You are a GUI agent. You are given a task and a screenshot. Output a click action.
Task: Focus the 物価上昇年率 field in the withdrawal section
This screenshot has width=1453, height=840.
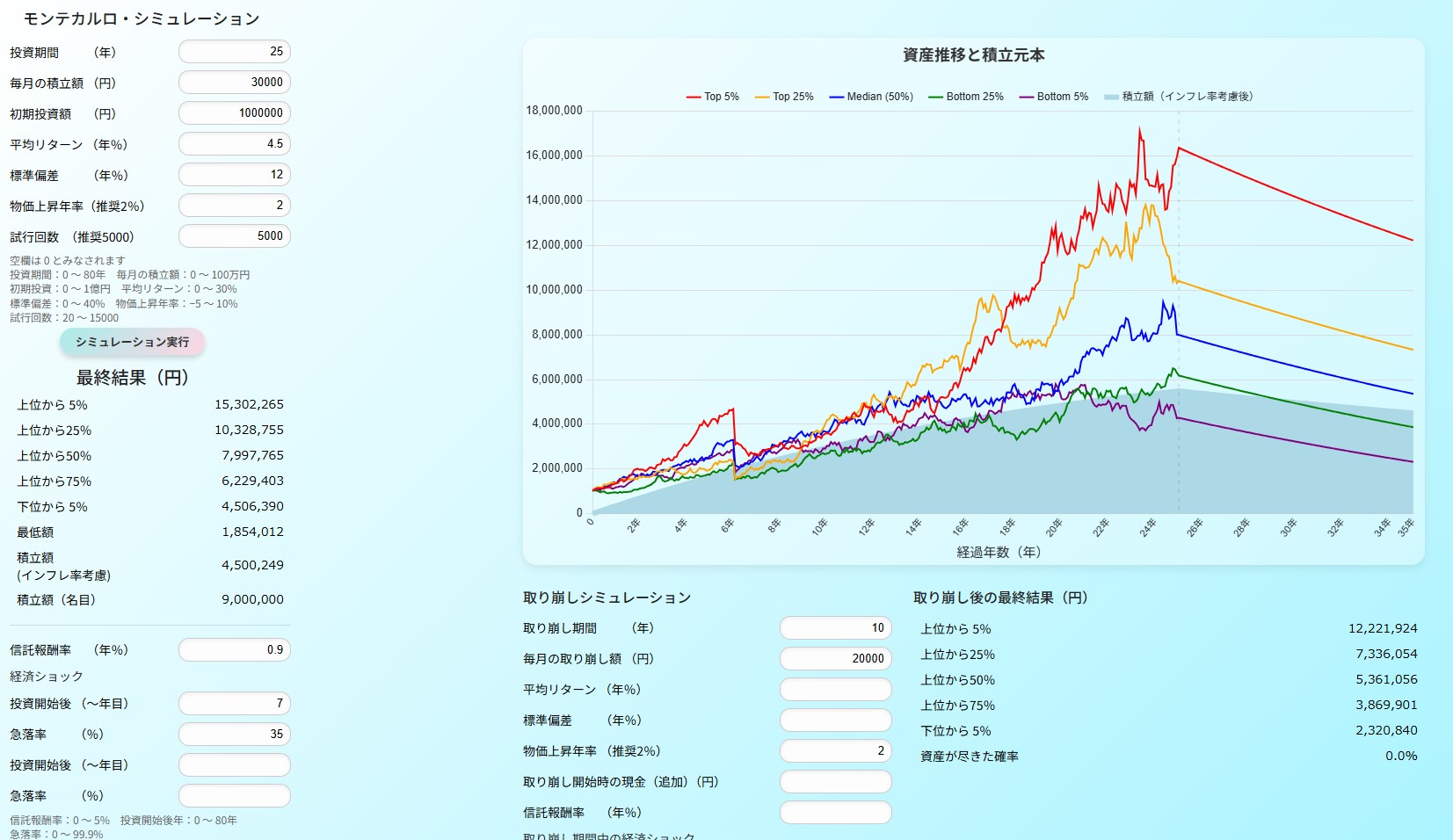(835, 751)
